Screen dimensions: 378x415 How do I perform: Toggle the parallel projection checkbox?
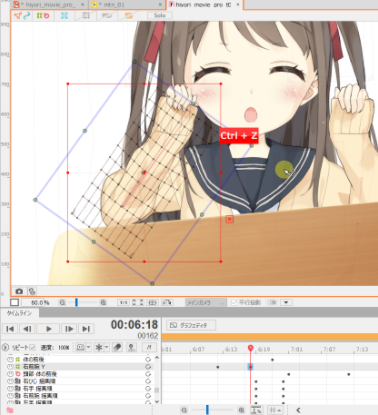[x=234, y=302]
